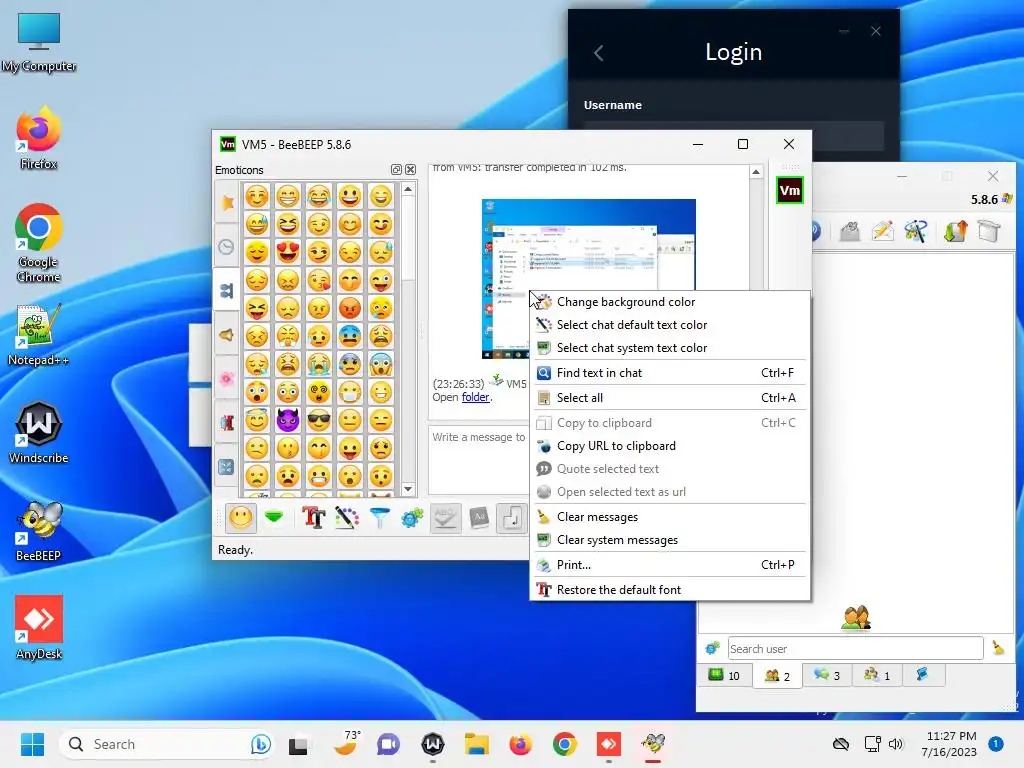Toggle the emoticons smiley button in chat toolbar
Image resolution: width=1024 pixels, height=768 pixels.
[x=240, y=519]
